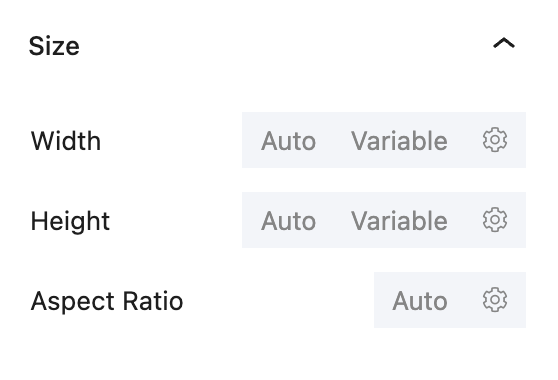Select Variable for Height
Screen dimensions: 558x380
(x=399, y=221)
